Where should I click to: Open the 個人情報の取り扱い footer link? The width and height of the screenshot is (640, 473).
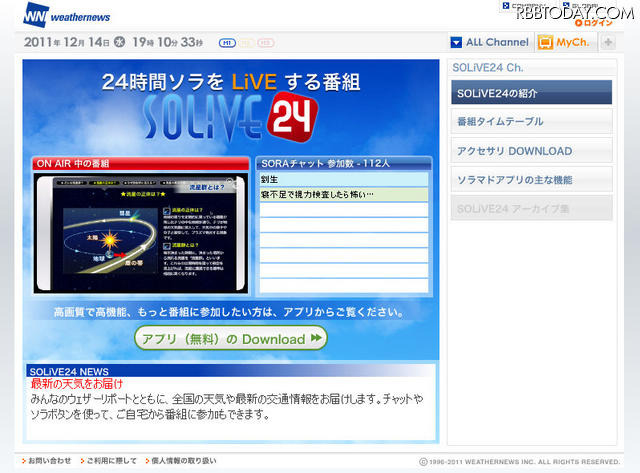click(x=181, y=461)
